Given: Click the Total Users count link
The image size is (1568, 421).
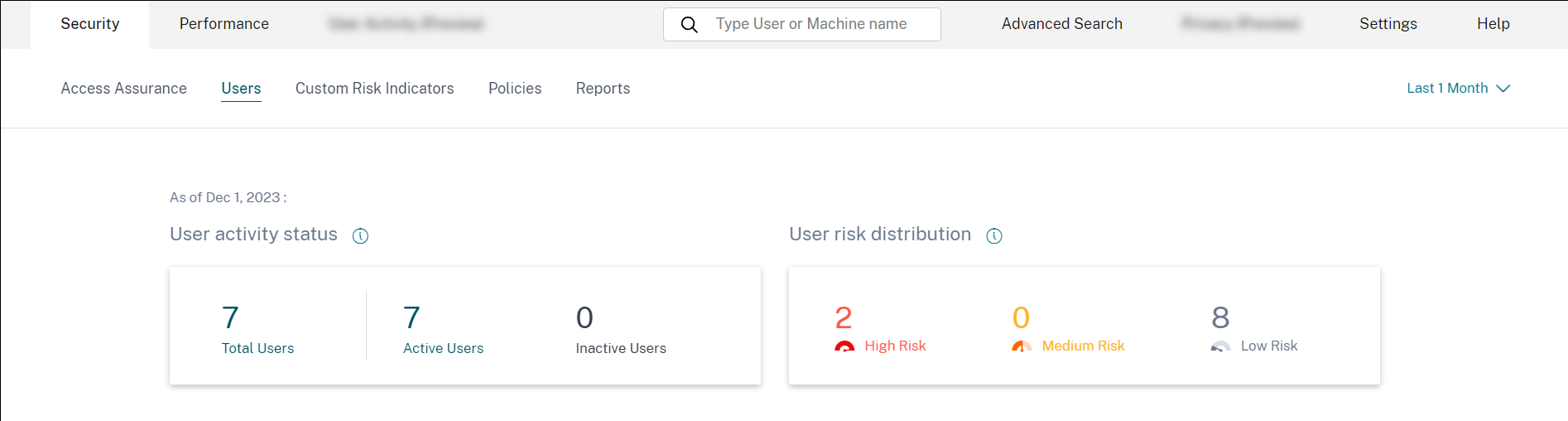Looking at the screenshot, I should 231,318.
